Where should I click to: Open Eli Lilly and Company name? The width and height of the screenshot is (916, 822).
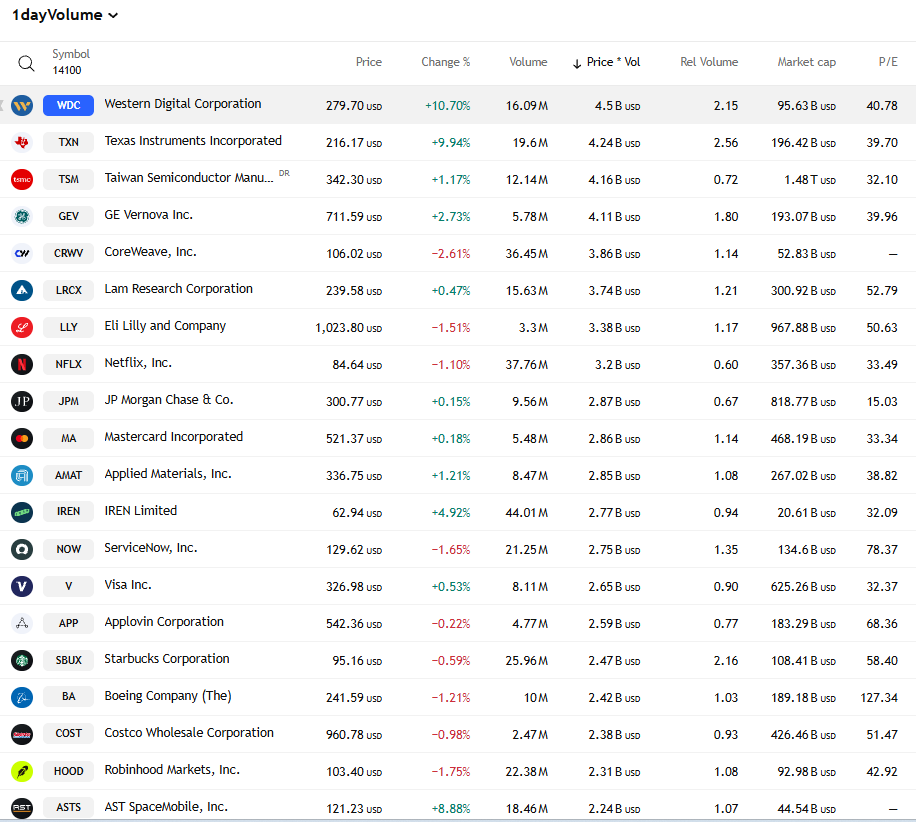point(165,326)
